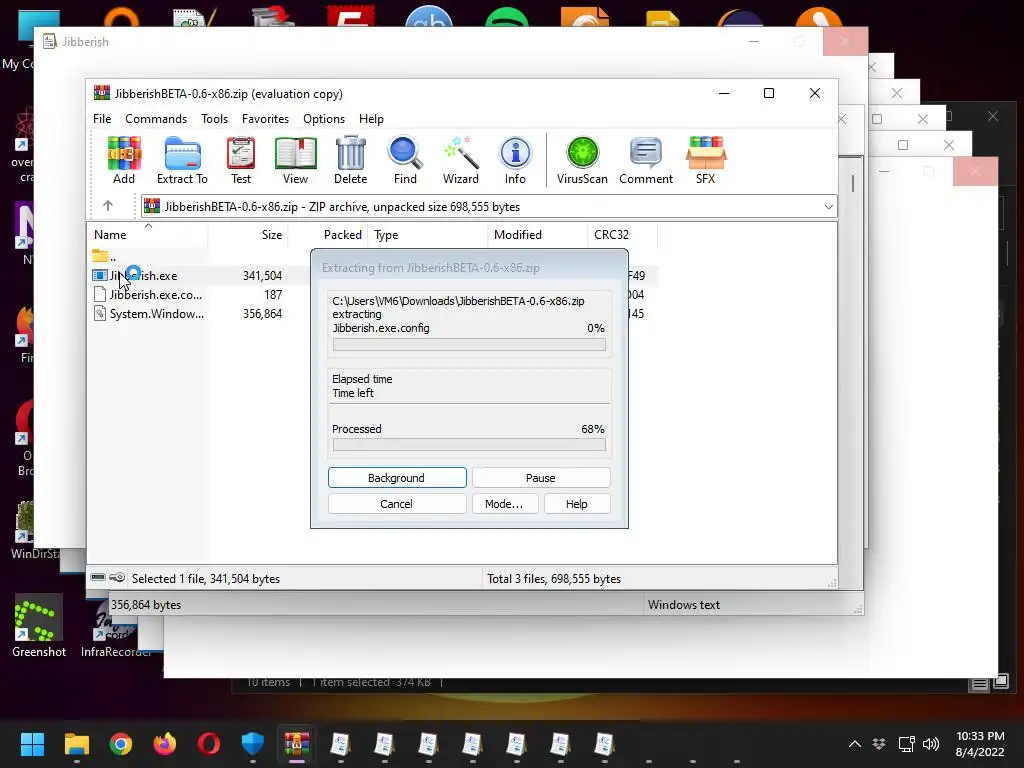Screen dimensions: 1024x768
Task: Open the volume speaker tray icon
Action: point(931,744)
